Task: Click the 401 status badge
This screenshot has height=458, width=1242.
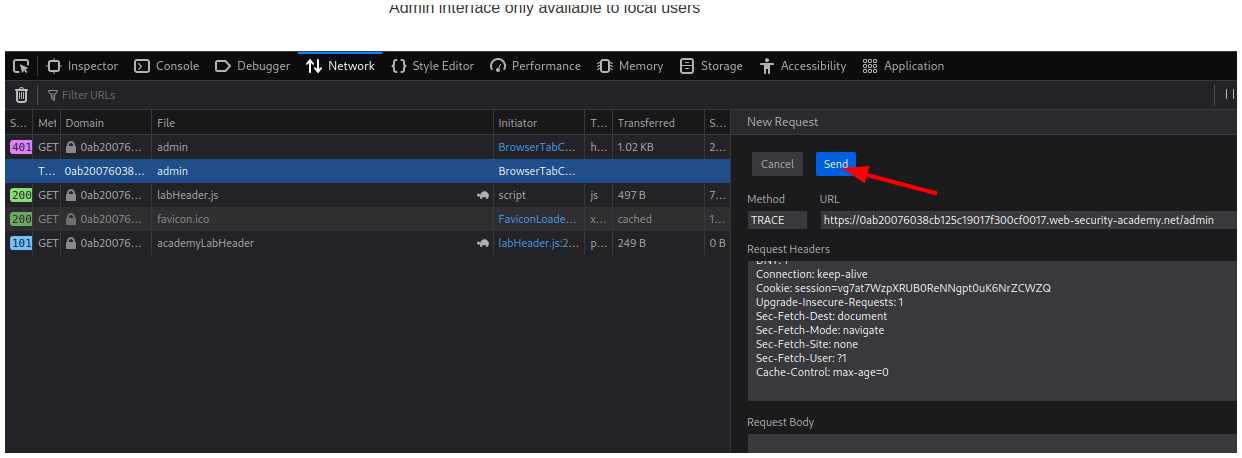Action: 20,147
